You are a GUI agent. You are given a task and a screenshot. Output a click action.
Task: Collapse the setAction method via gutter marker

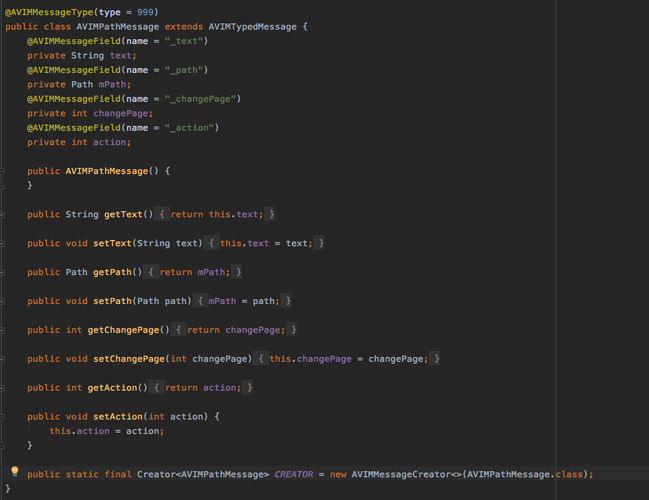[x=2, y=417]
